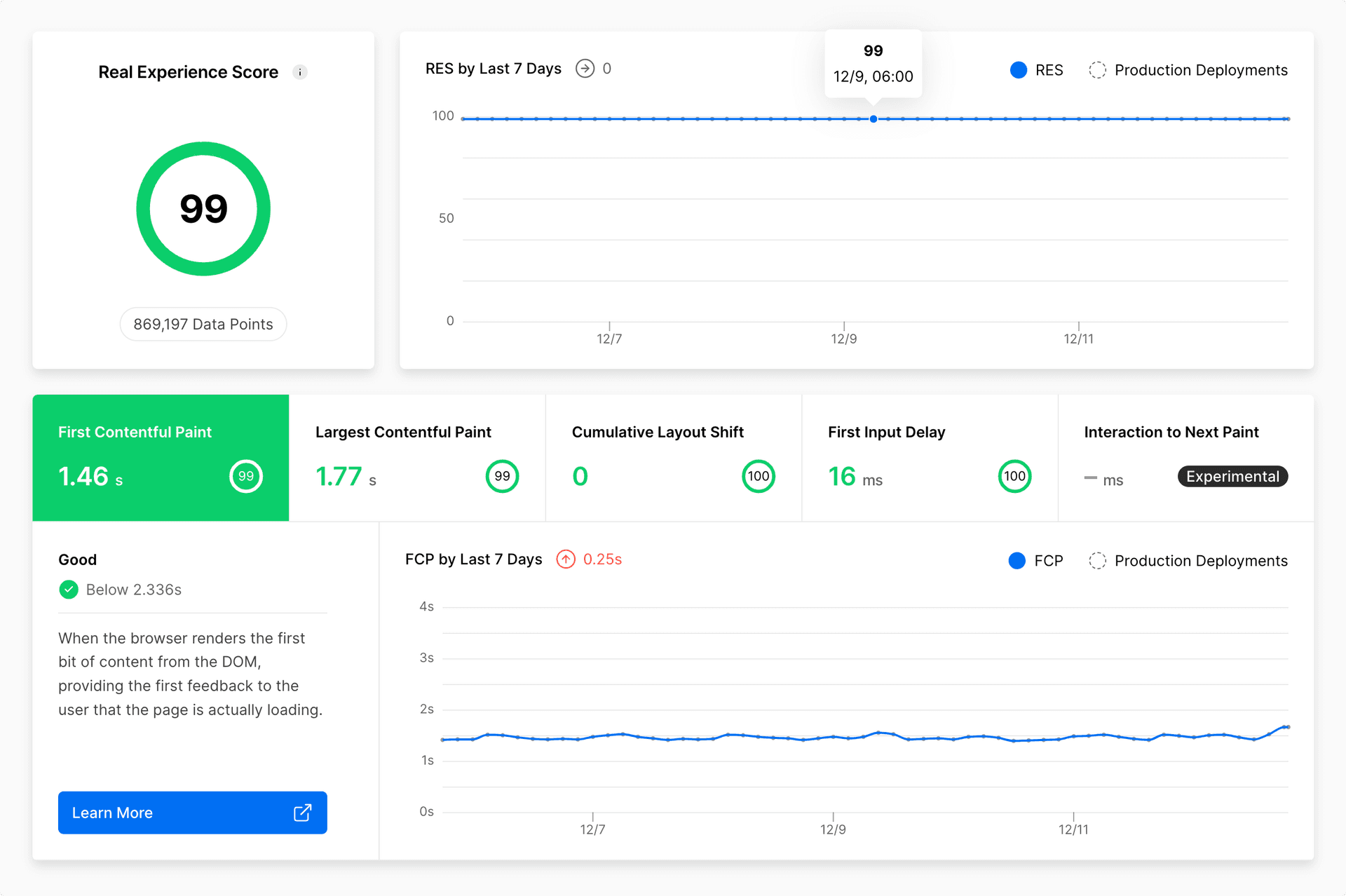Select the highlighted 12/9 data point on RES chart
Viewport: 1346px width, 896px height.
[873, 118]
